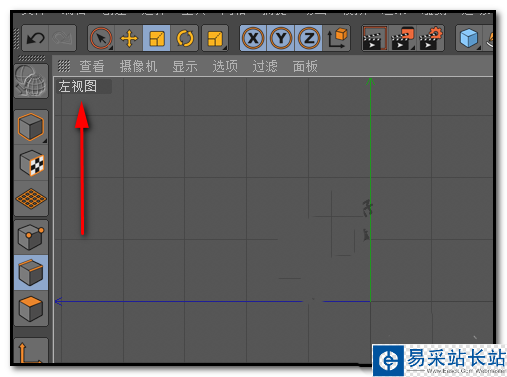
Task: Click the globe icon in the left palette
Action: 31,81
